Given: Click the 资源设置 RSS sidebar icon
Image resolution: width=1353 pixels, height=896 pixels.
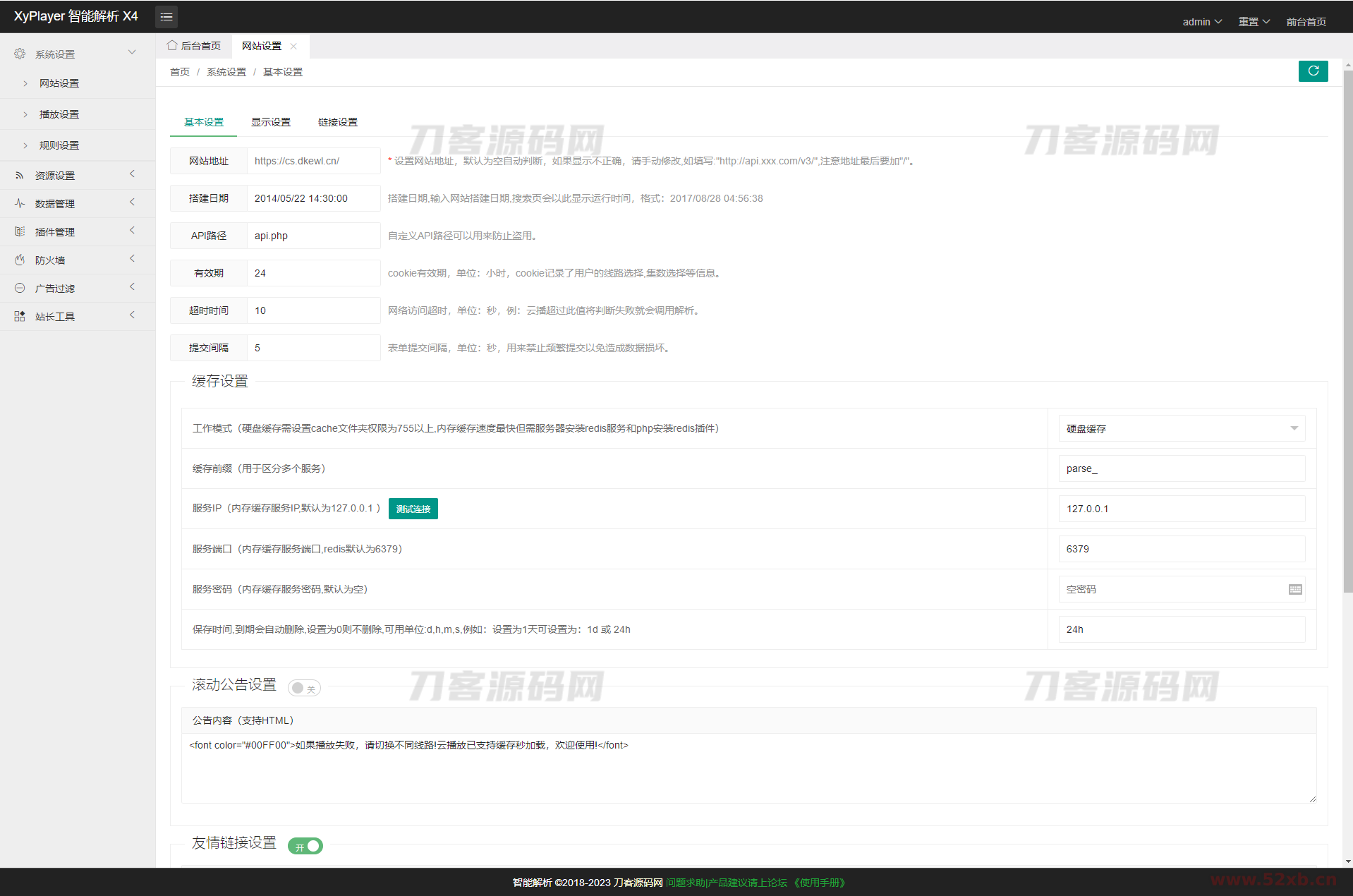Looking at the screenshot, I should (20, 176).
